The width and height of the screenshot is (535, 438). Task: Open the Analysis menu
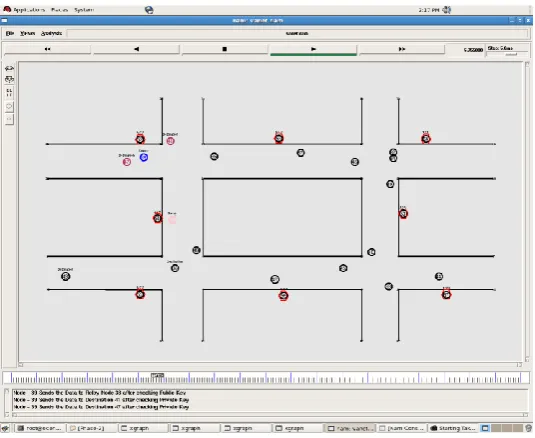click(x=52, y=33)
